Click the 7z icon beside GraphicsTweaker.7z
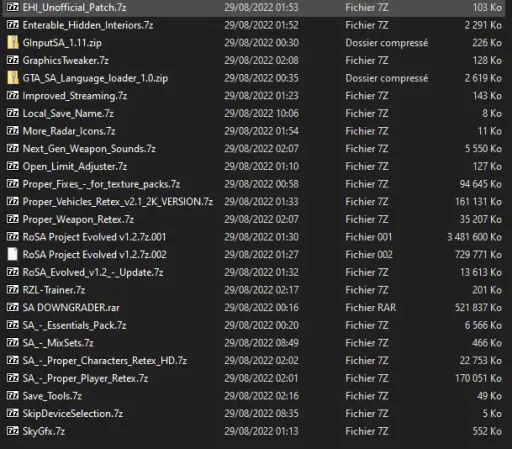 click(x=13, y=60)
